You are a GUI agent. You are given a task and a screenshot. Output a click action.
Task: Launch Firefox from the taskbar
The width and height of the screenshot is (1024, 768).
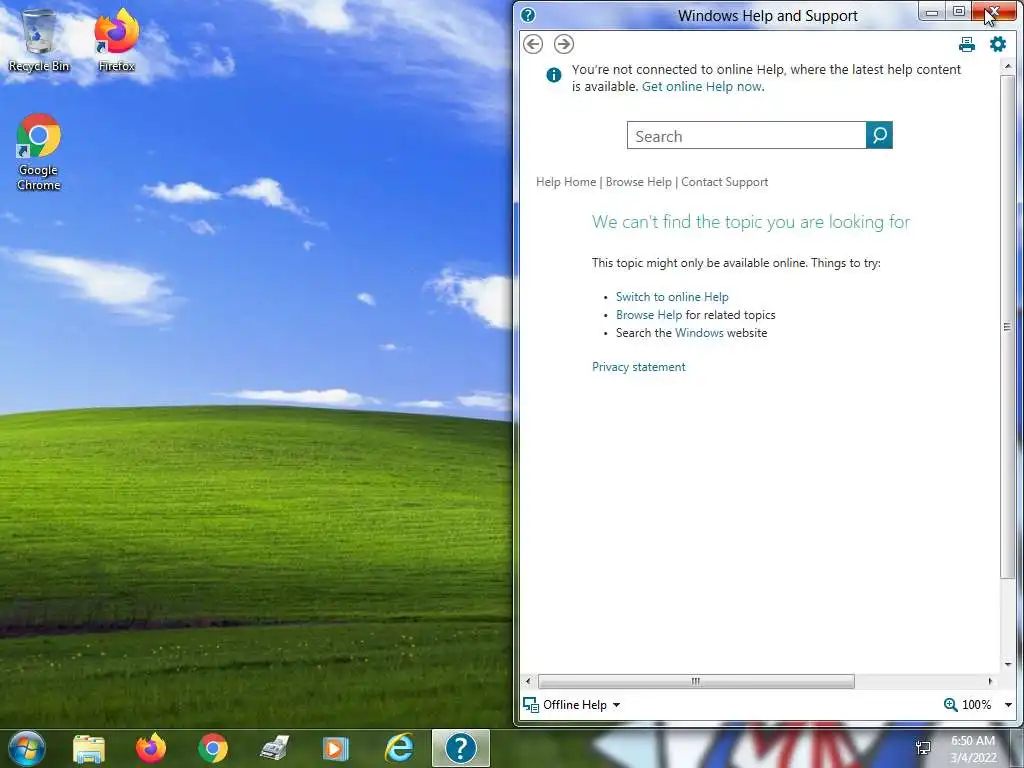(x=151, y=748)
